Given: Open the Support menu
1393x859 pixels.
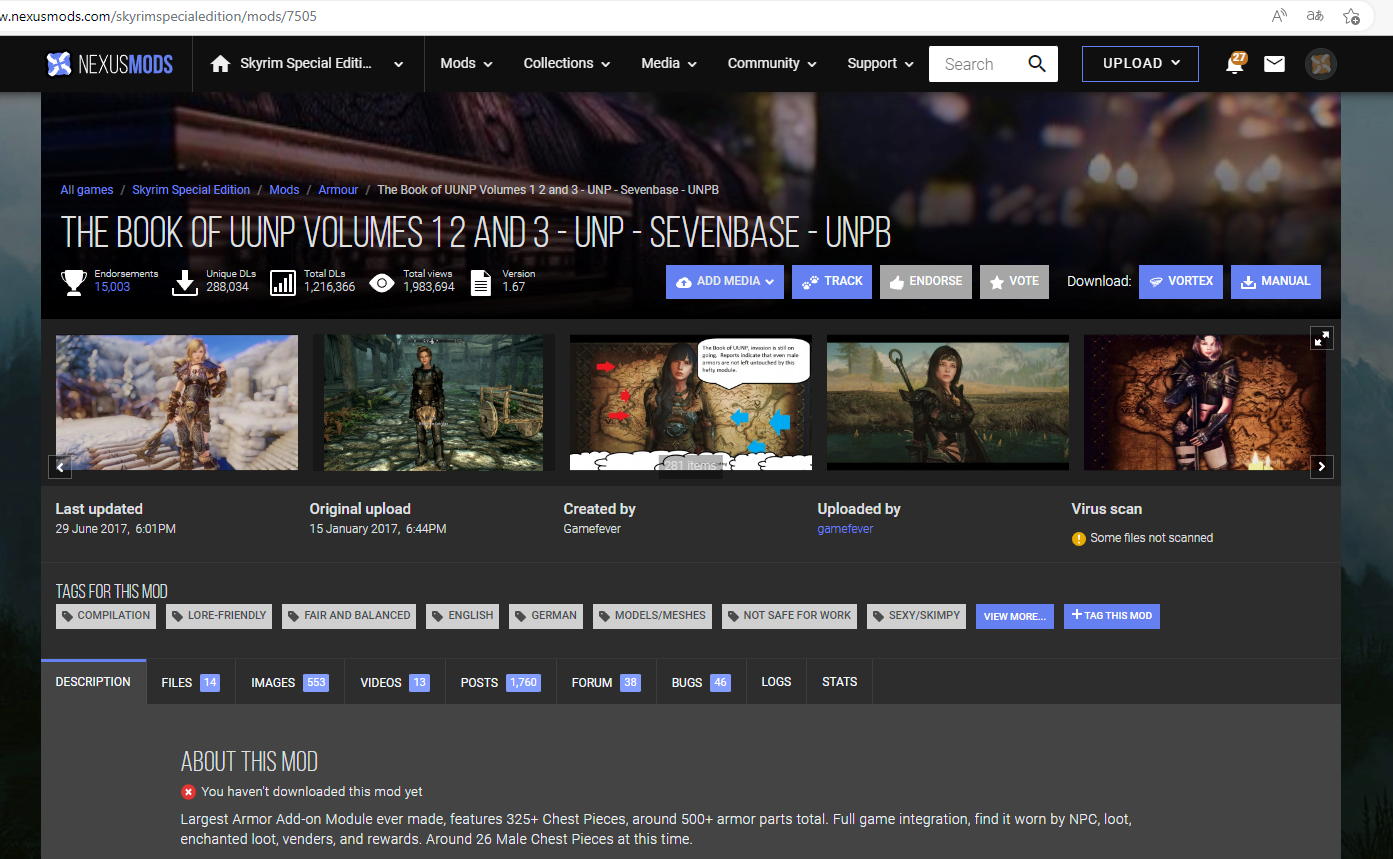Looking at the screenshot, I should coord(880,64).
